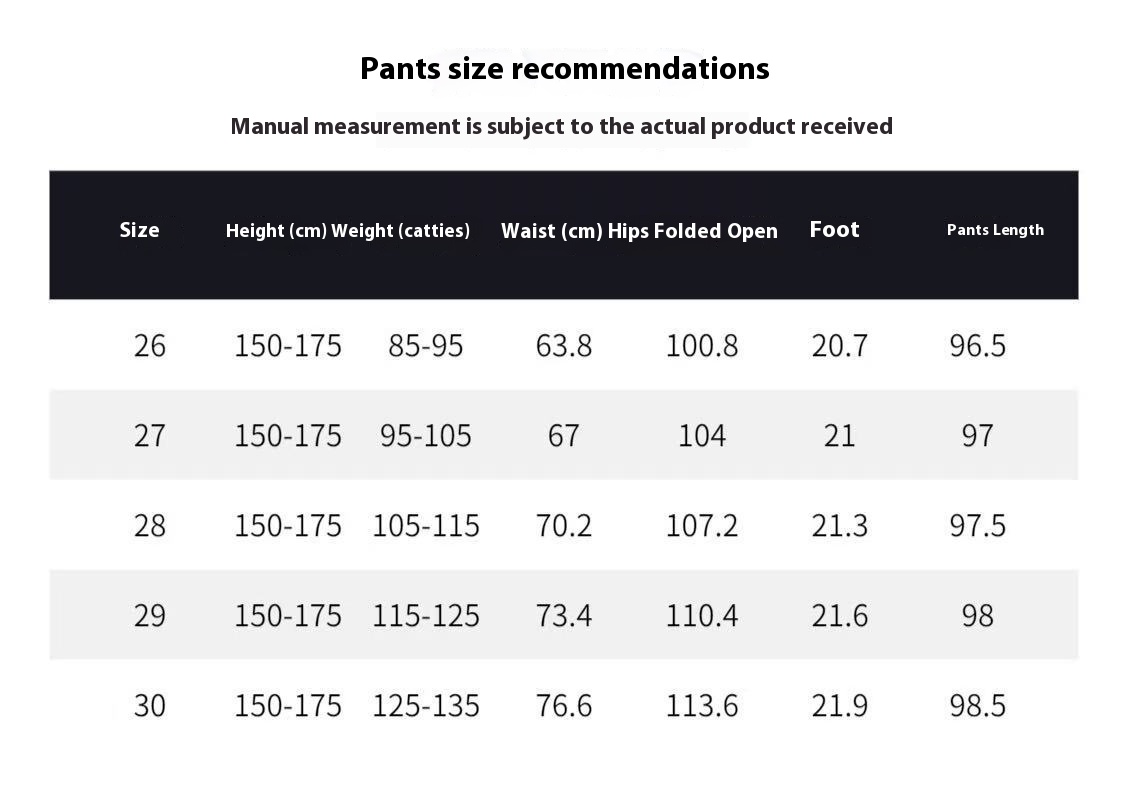Click the 'Pants size recommendations' title
The width and height of the screenshot is (1125, 796).
point(565,69)
